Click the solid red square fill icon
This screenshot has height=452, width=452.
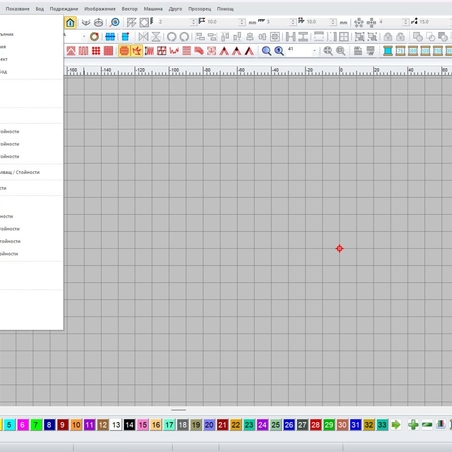108,51
